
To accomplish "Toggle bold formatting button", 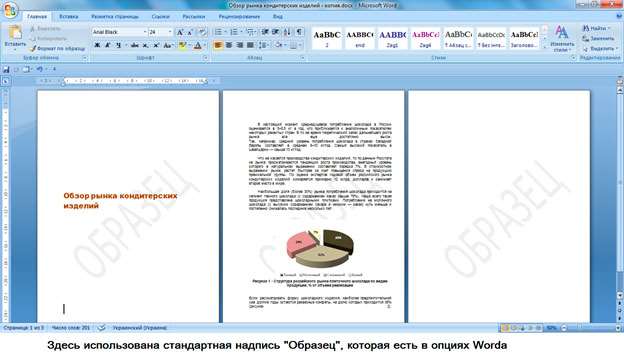I will coord(97,45).
